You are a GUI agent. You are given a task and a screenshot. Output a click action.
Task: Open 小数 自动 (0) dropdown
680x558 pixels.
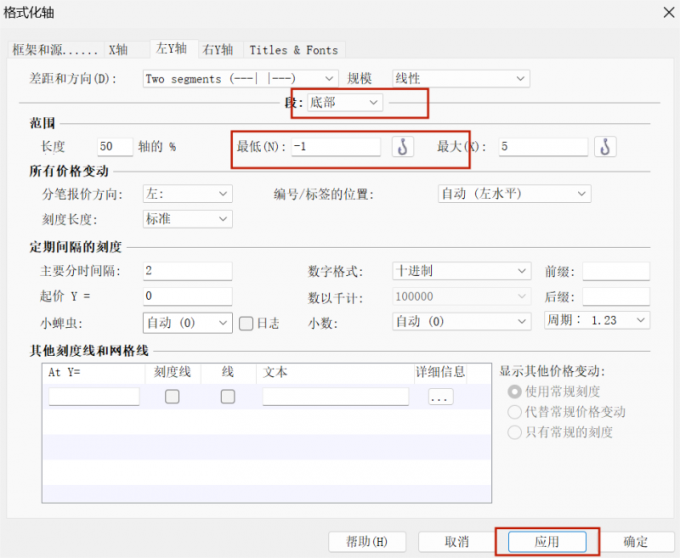point(461,321)
